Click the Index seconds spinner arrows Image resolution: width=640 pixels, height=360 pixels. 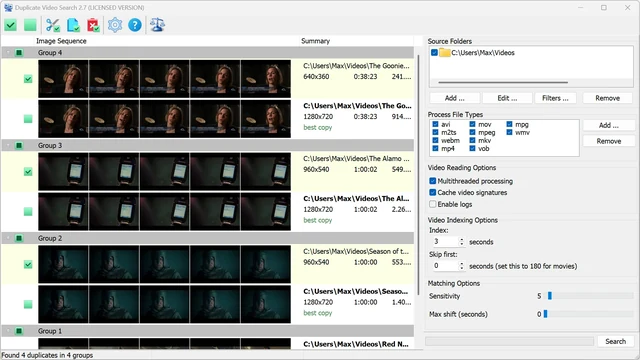click(x=462, y=242)
